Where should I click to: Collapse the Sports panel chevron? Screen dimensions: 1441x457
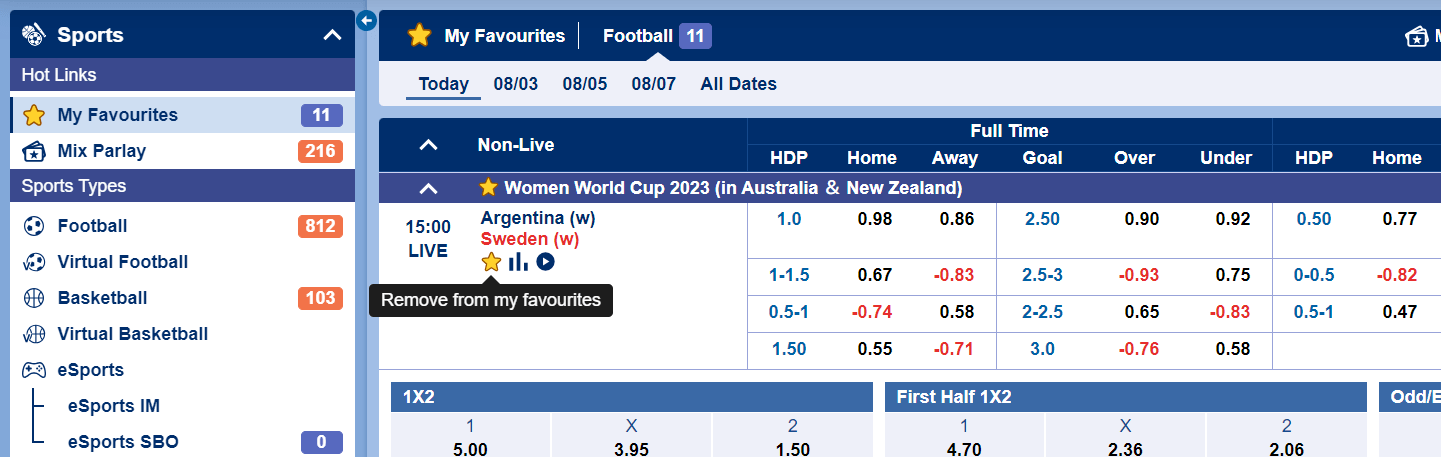(333, 35)
